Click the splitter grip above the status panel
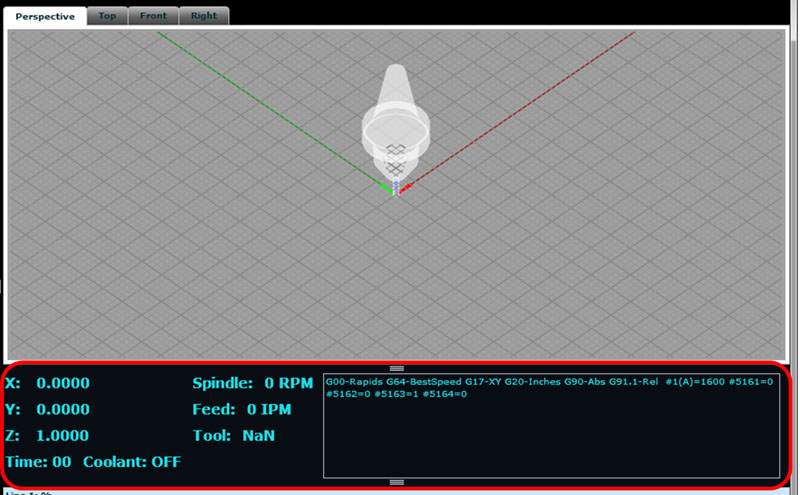Screen dimensions: 800x495 pos(397,368)
